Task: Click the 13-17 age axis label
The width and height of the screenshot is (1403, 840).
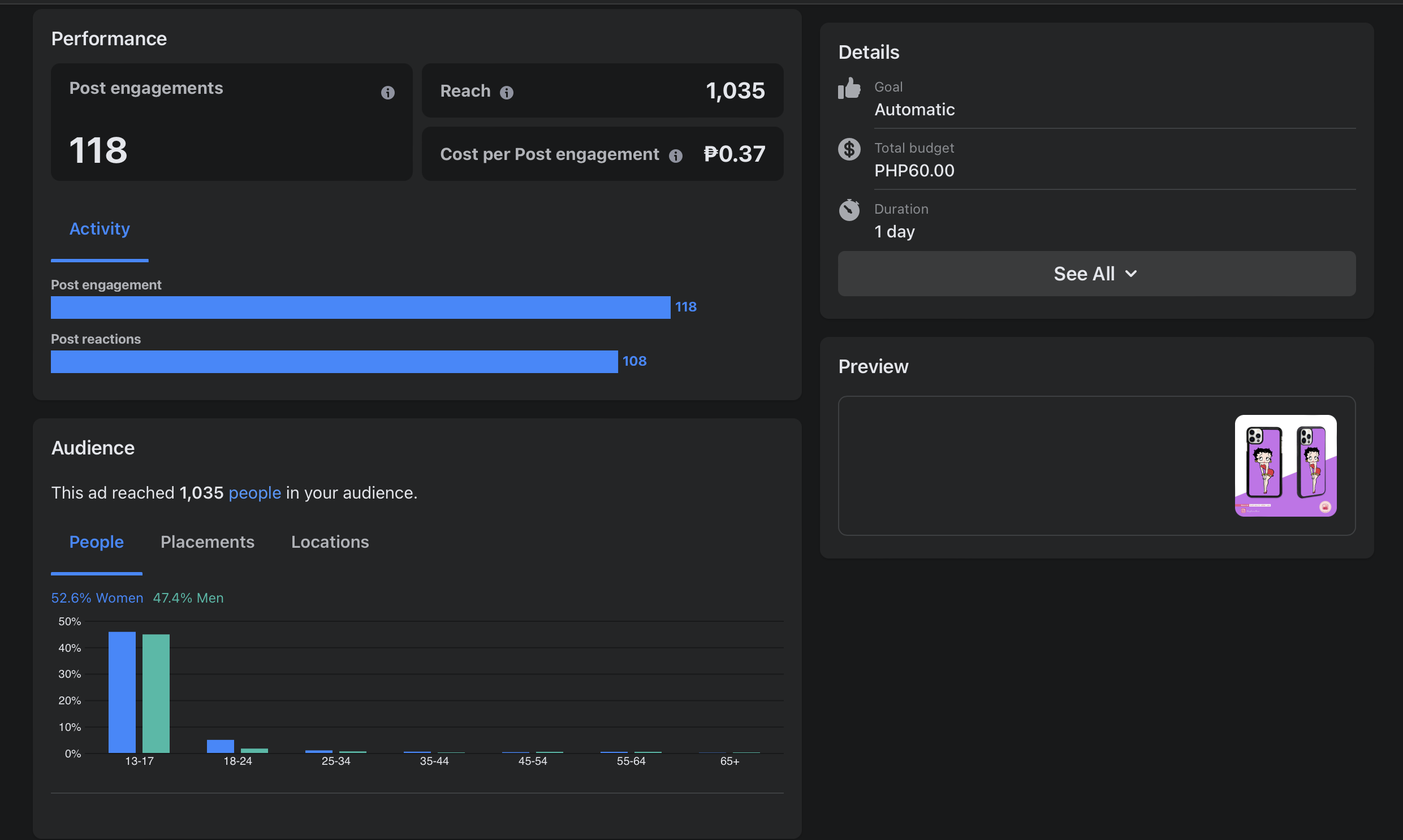Action: point(139,761)
